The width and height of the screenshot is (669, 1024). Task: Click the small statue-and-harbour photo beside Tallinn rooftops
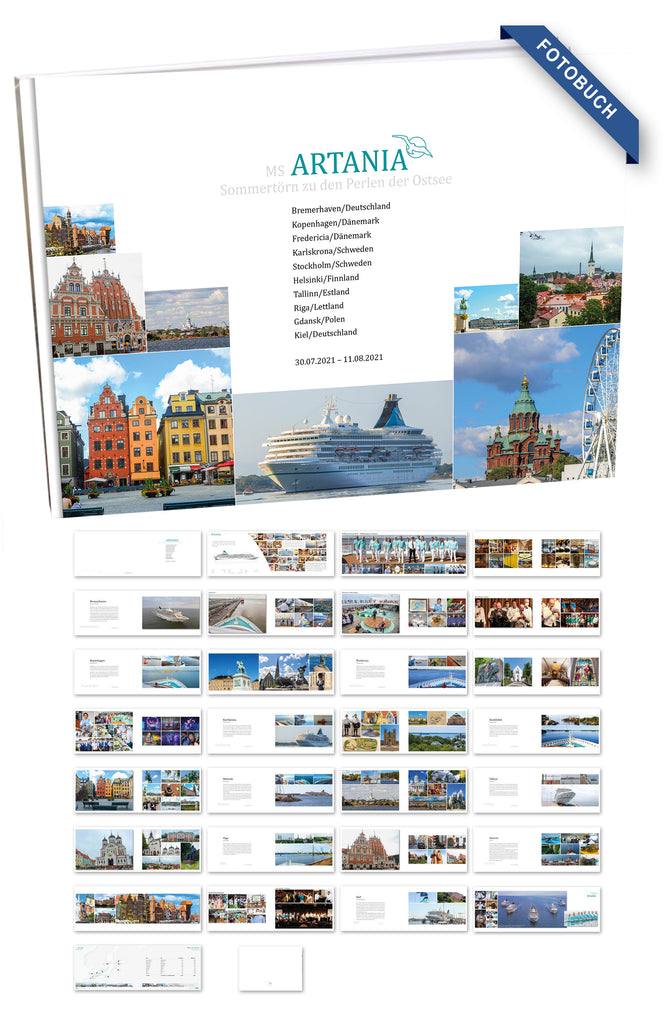(x=486, y=308)
